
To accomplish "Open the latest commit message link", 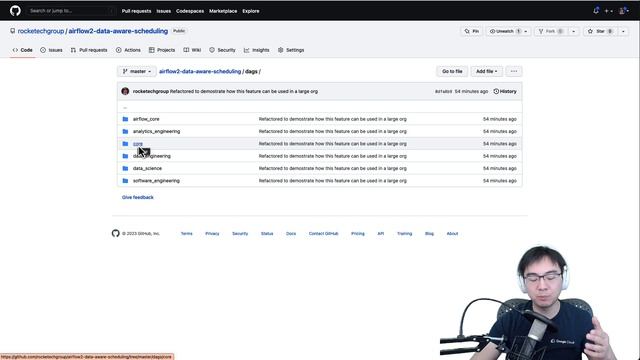I will 244,91.
